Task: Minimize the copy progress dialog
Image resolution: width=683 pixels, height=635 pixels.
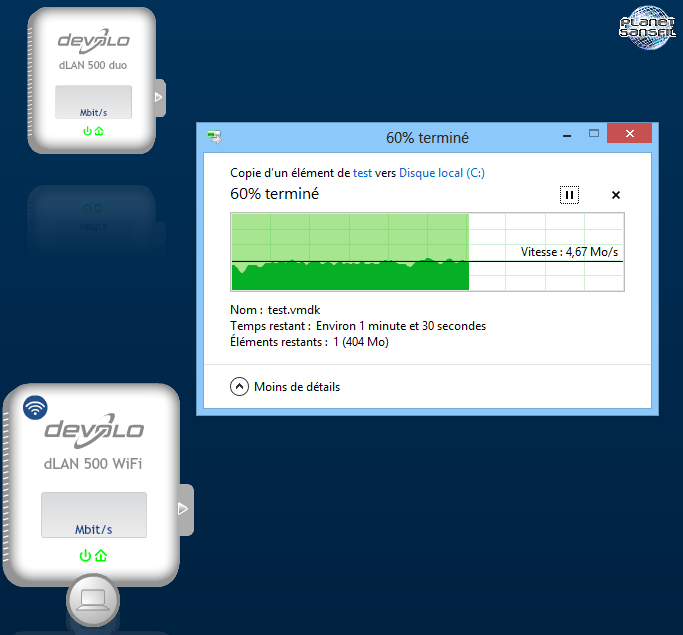Action: [x=567, y=135]
